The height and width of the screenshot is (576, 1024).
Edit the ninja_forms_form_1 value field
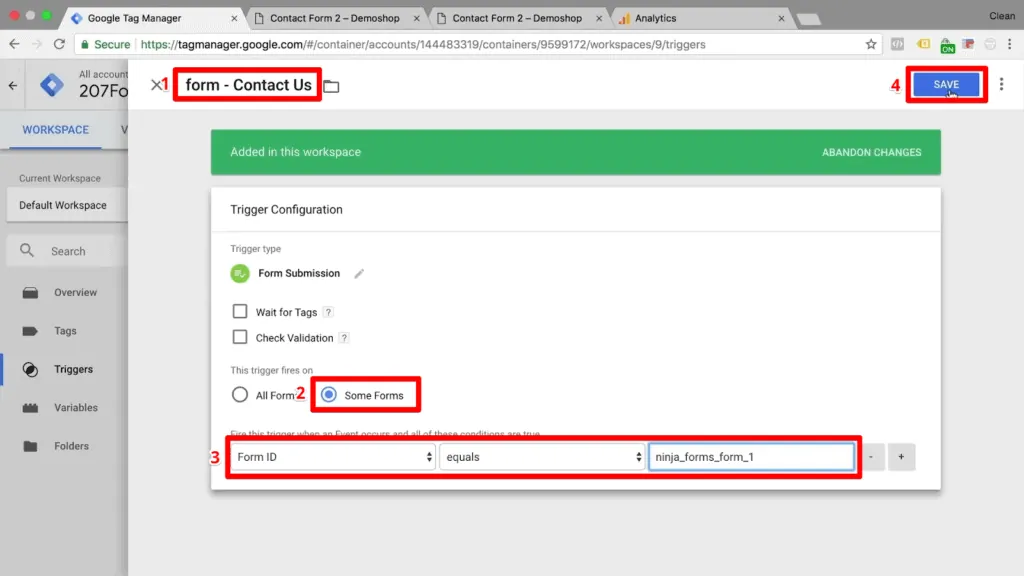pyautogui.click(x=751, y=457)
